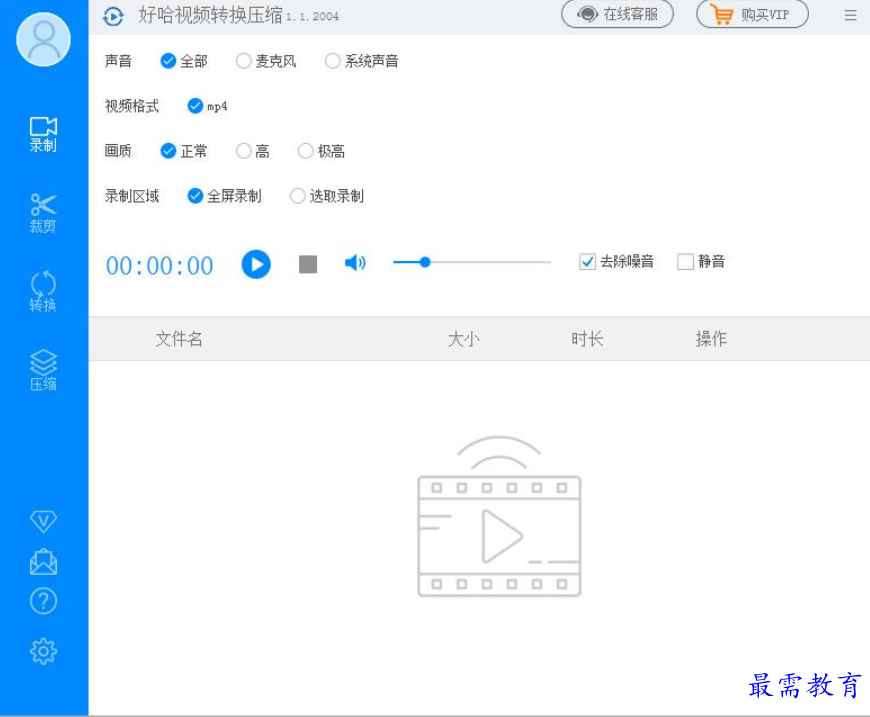Uncheck the 去除噪音 noise removal checkbox
The width and height of the screenshot is (870, 717).
[588, 262]
